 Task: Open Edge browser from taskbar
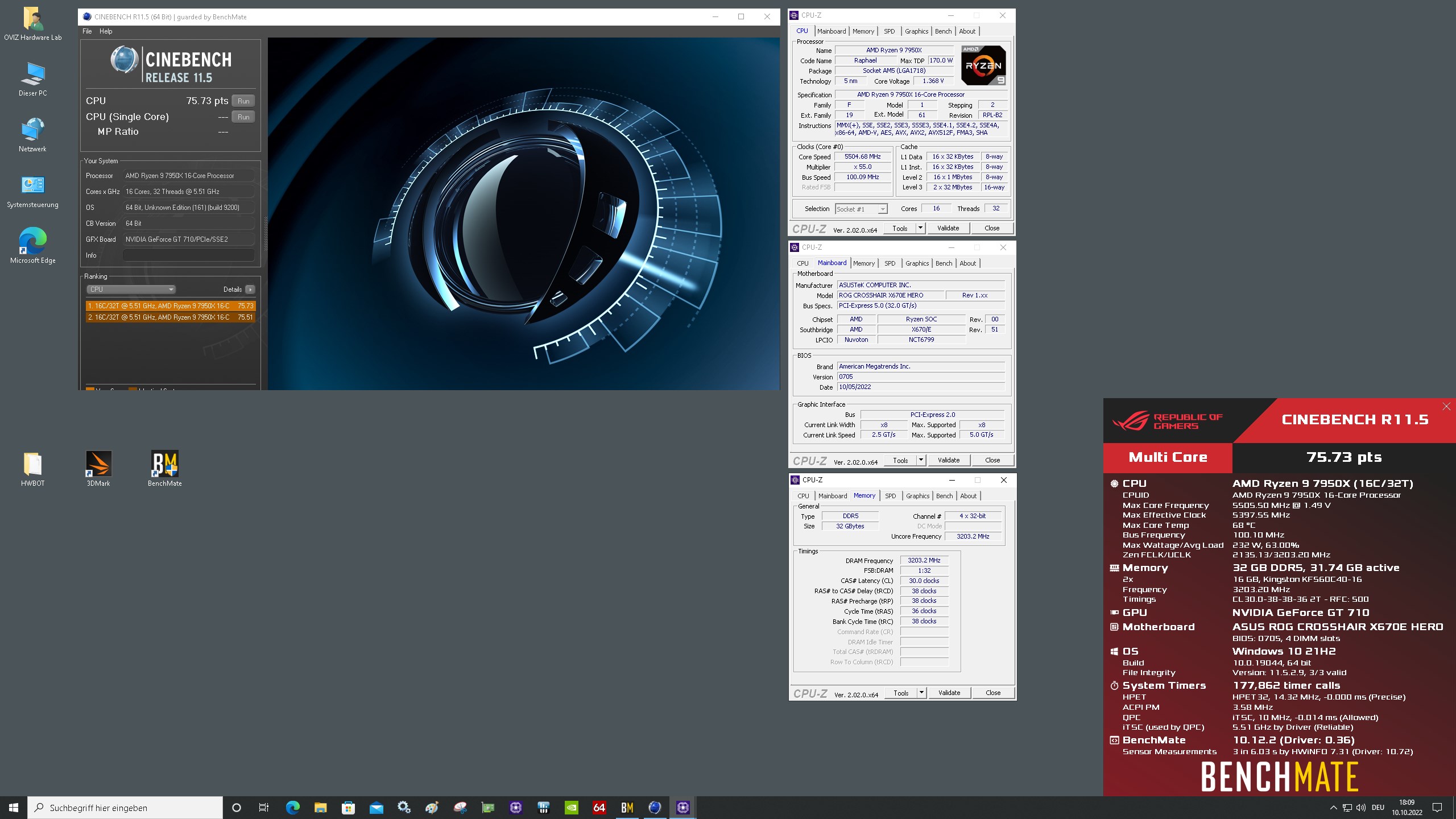pyautogui.click(x=292, y=808)
